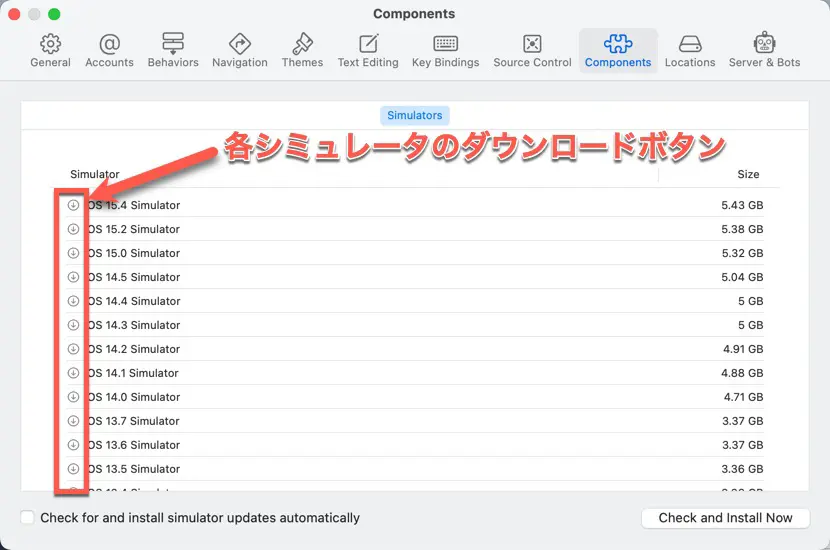Viewport: 830px width, 550px height.
Task: Click the 5.32 GB size value
Action: (742, 253)
